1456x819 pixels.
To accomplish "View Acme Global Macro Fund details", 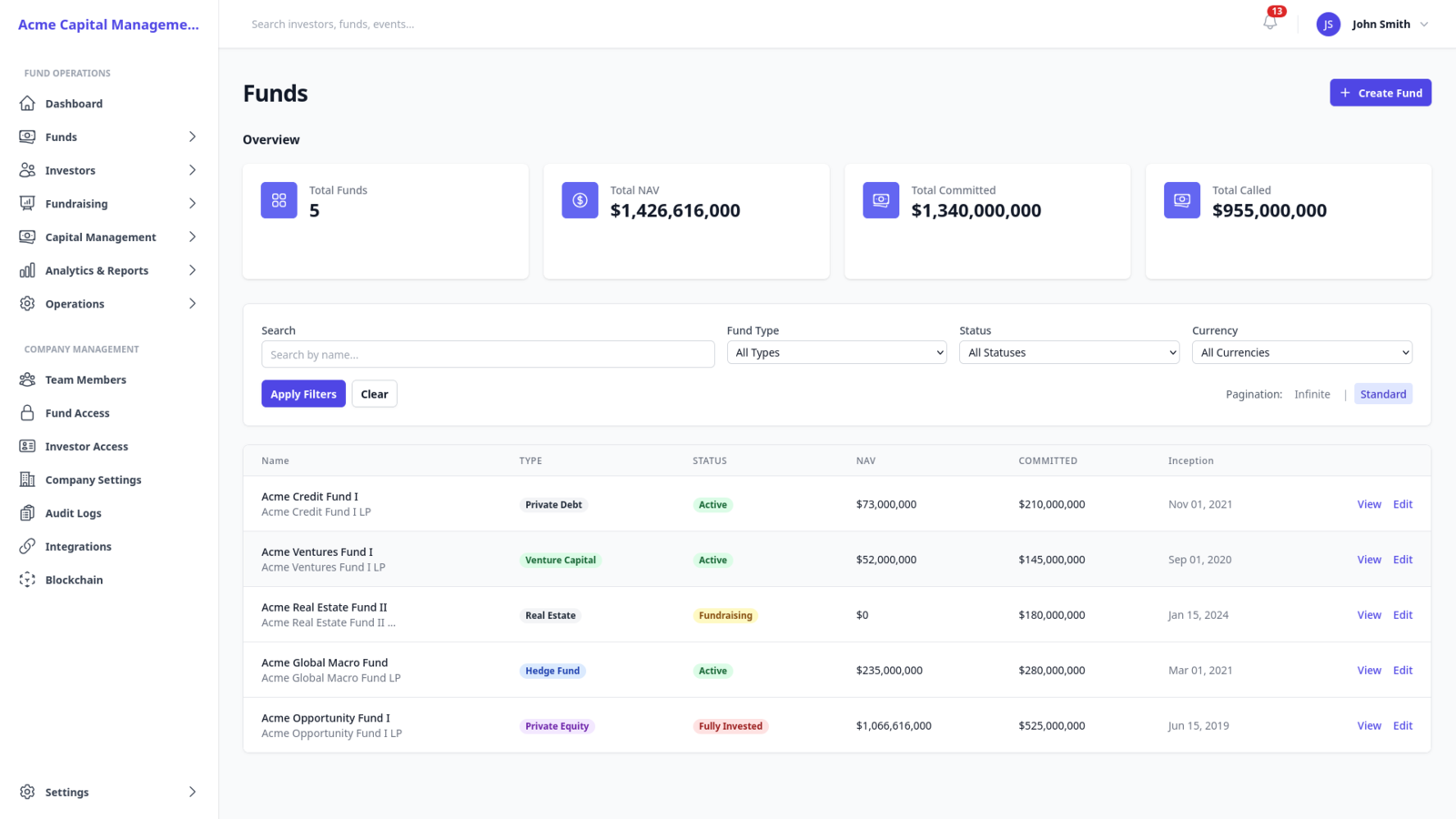I will [1369, 670].
